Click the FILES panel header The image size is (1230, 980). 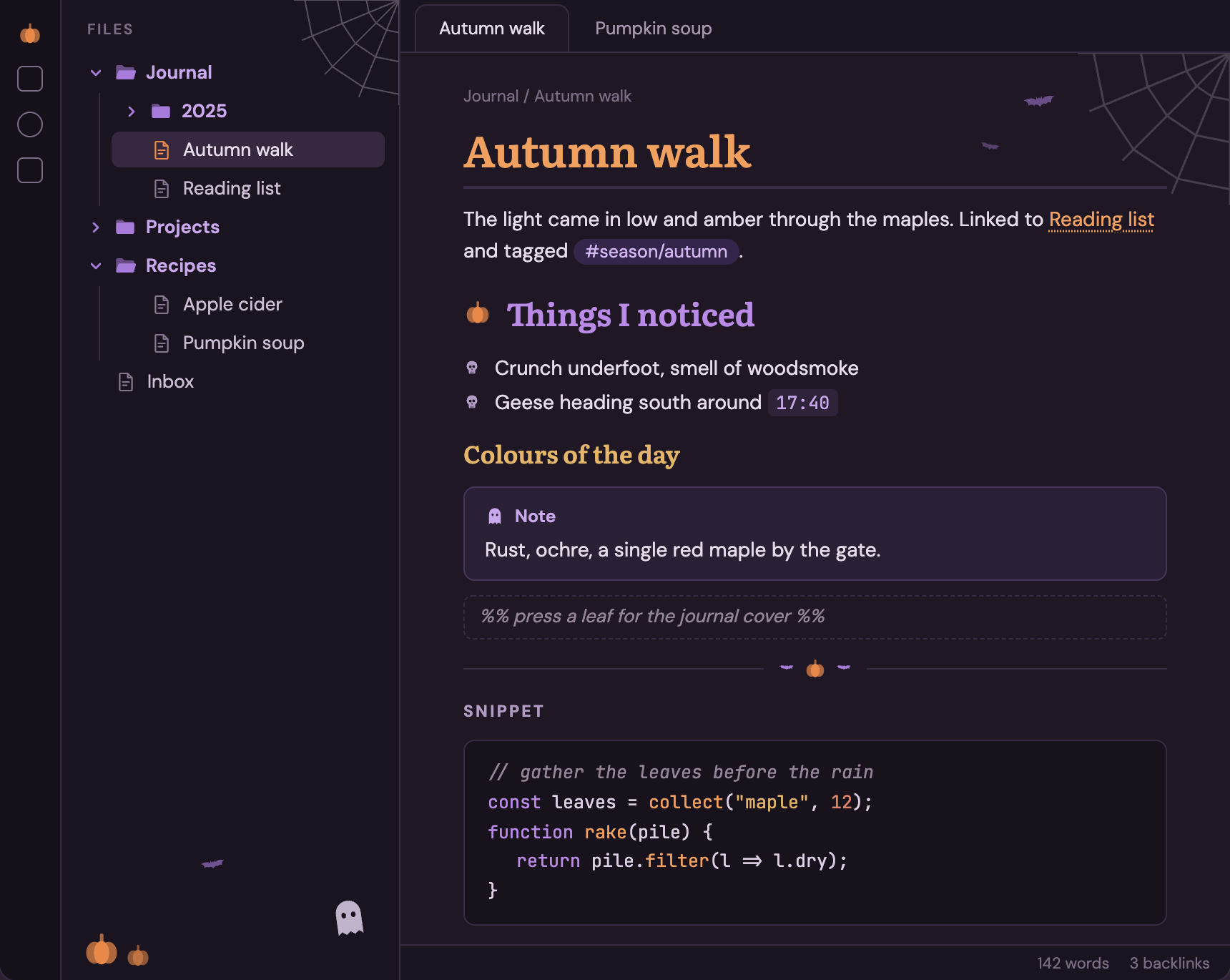(110, 29)
